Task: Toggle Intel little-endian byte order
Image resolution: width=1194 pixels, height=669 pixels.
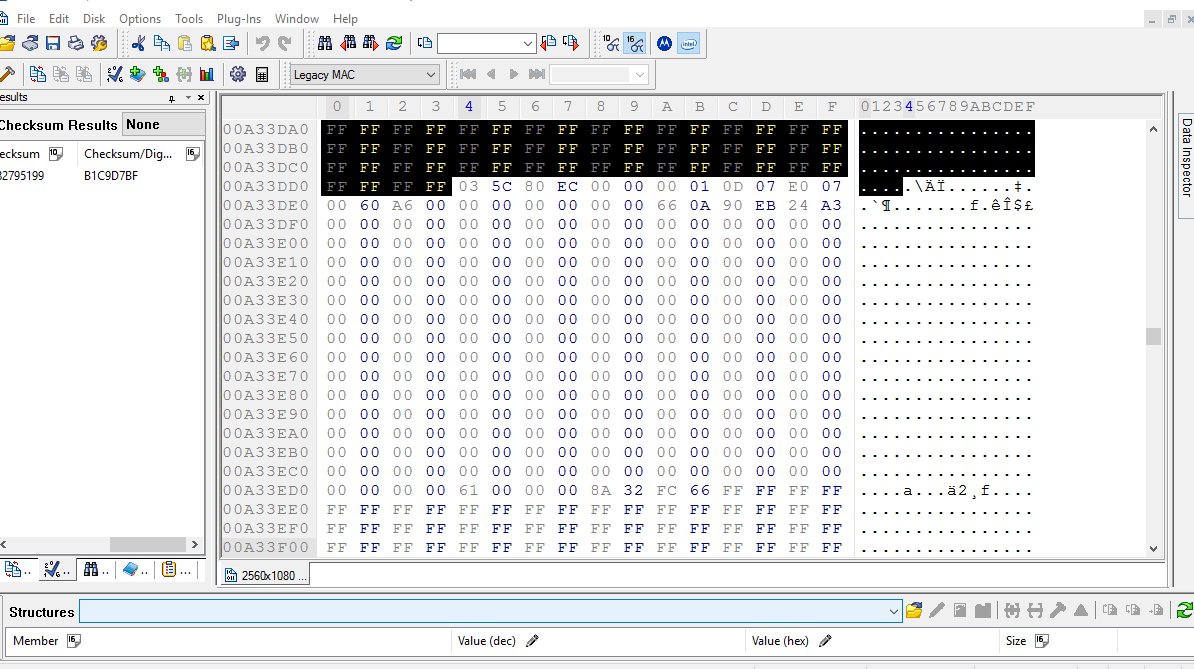Action: tap(688, 43)
